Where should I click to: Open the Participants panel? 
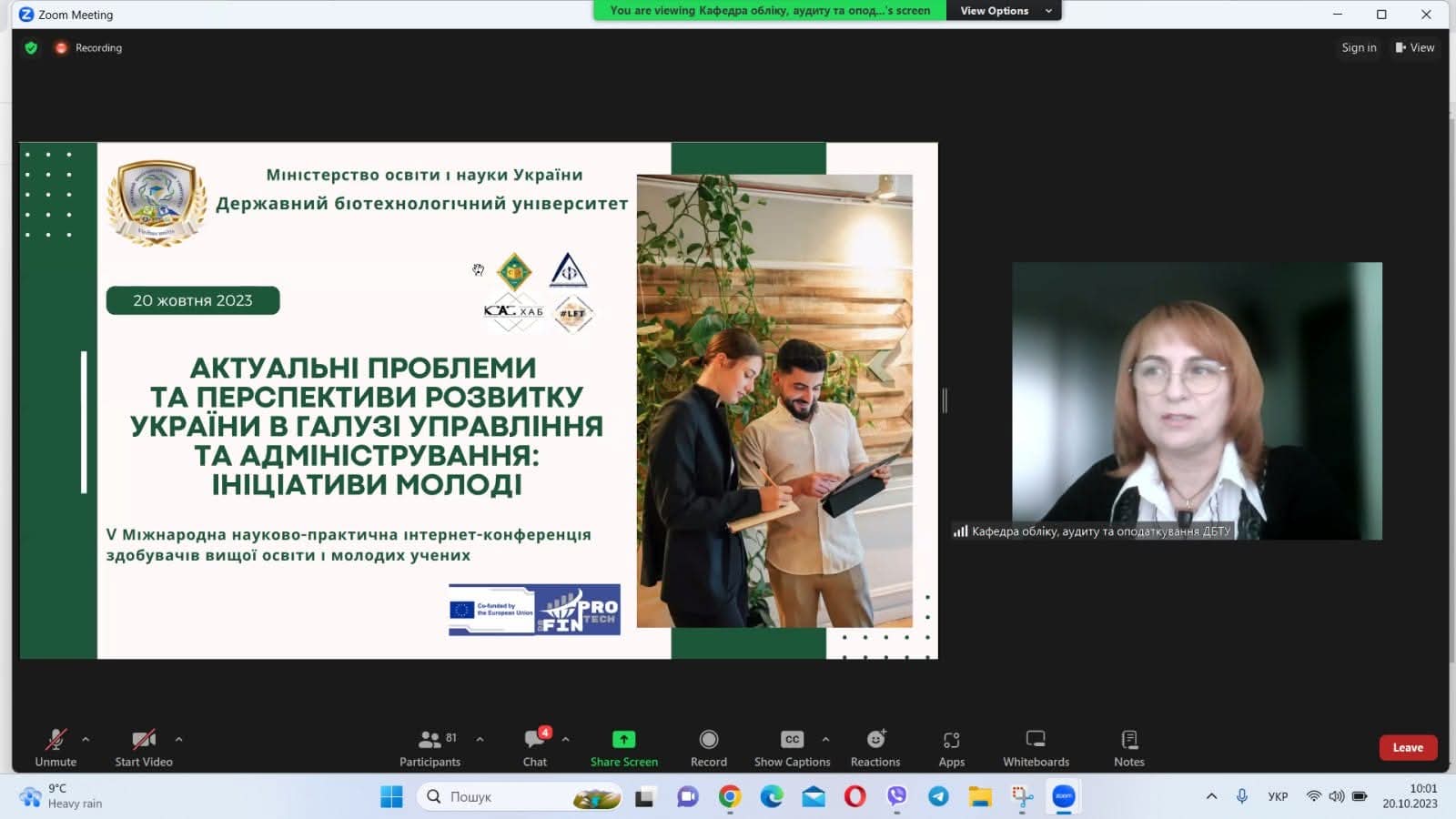[430, 747]
